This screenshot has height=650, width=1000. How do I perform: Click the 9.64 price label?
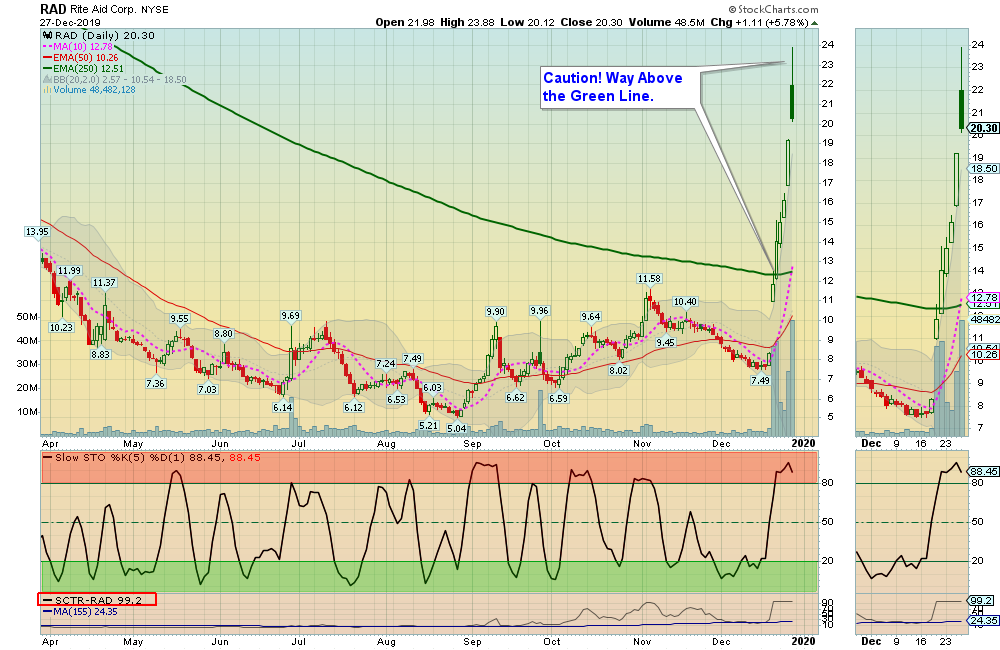click(591, 316)
